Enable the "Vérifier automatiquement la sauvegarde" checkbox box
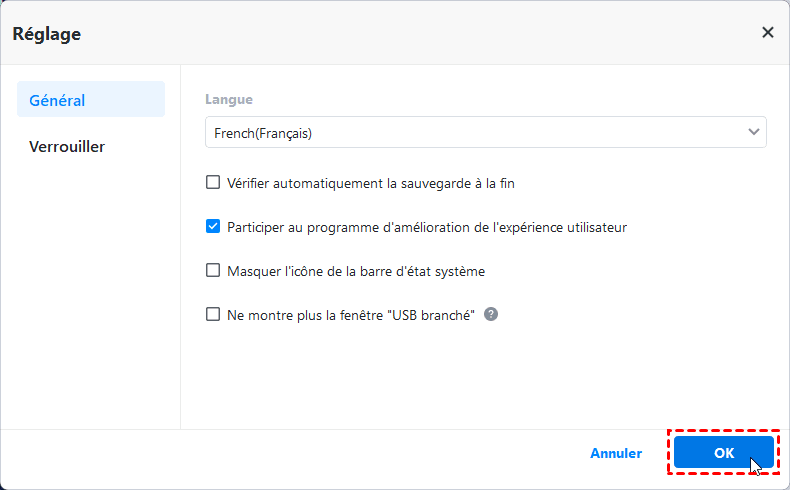This screenshot has width=790, height=490. (x=213, y=183)
